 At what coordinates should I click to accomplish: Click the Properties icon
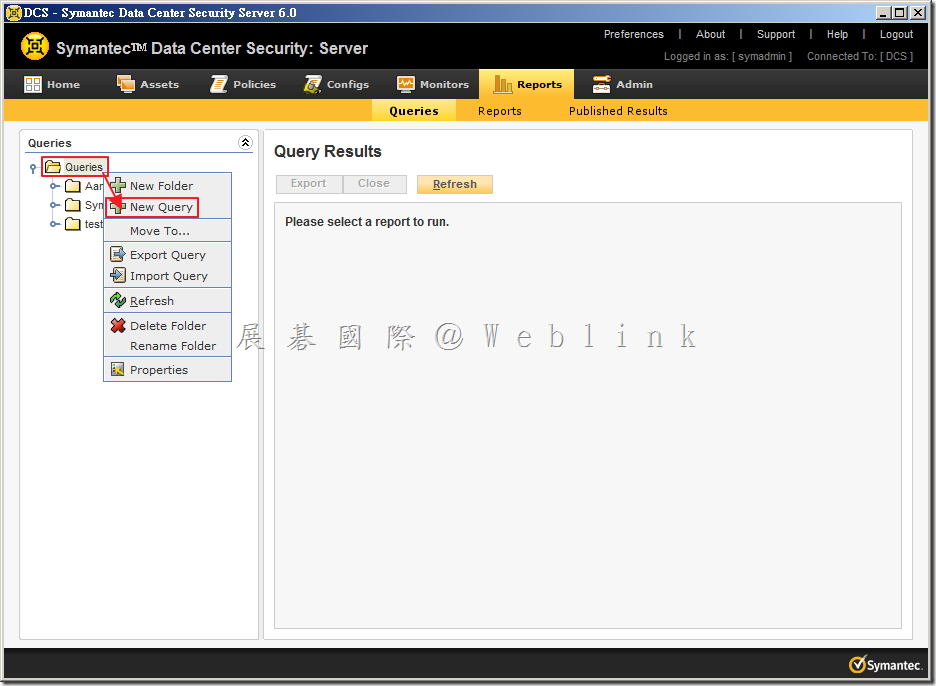(x=118, y=370)
